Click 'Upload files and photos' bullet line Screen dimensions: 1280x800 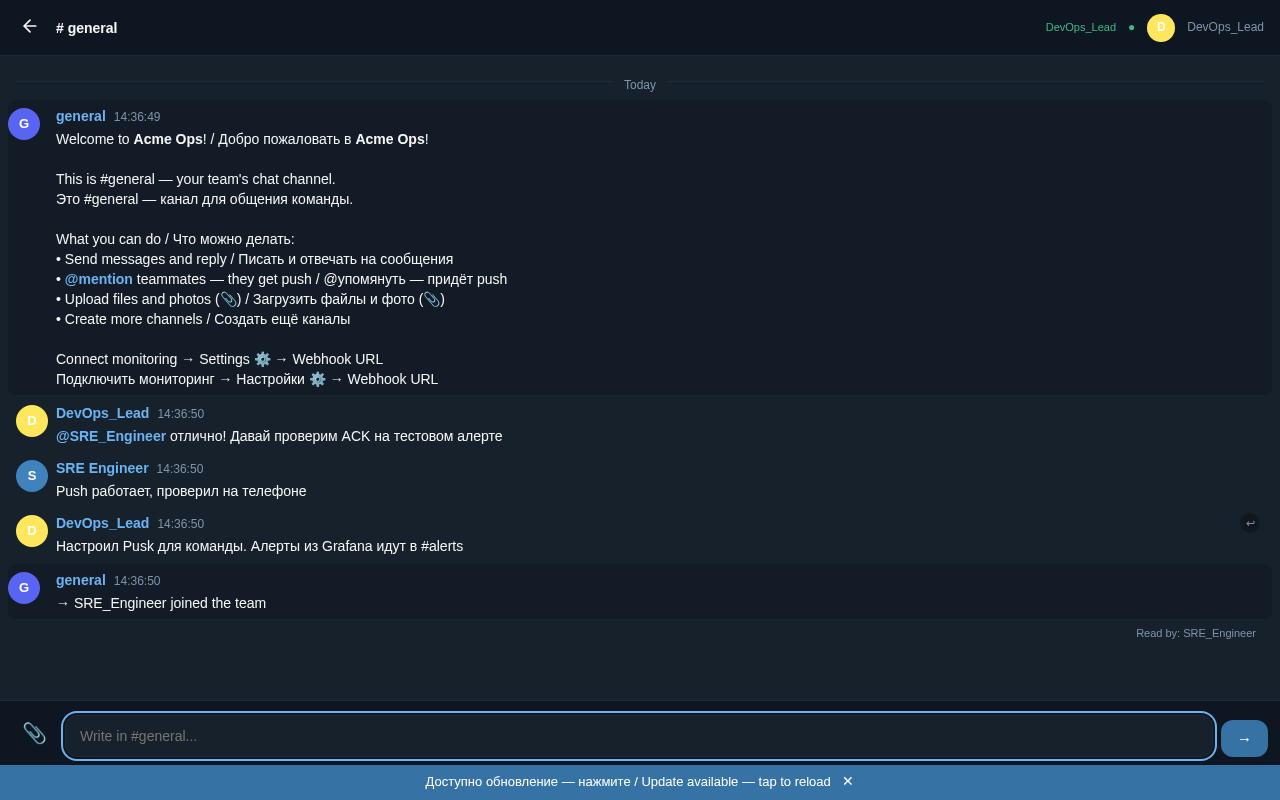[250, 299]
